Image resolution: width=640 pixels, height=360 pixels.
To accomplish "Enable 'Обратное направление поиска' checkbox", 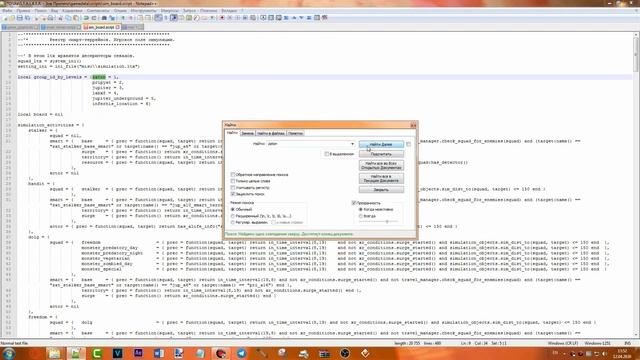I will [x=233, y=175].
